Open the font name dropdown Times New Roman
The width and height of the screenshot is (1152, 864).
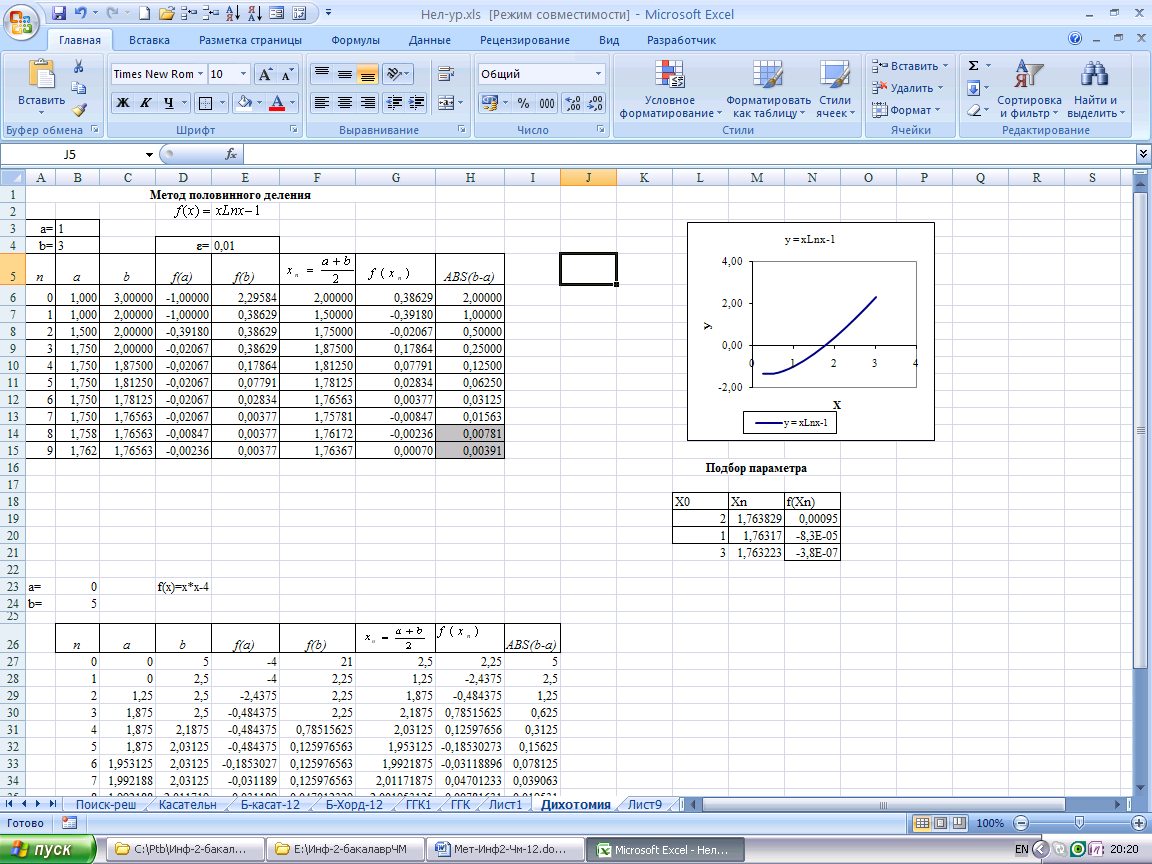click(x=201, y=74)
